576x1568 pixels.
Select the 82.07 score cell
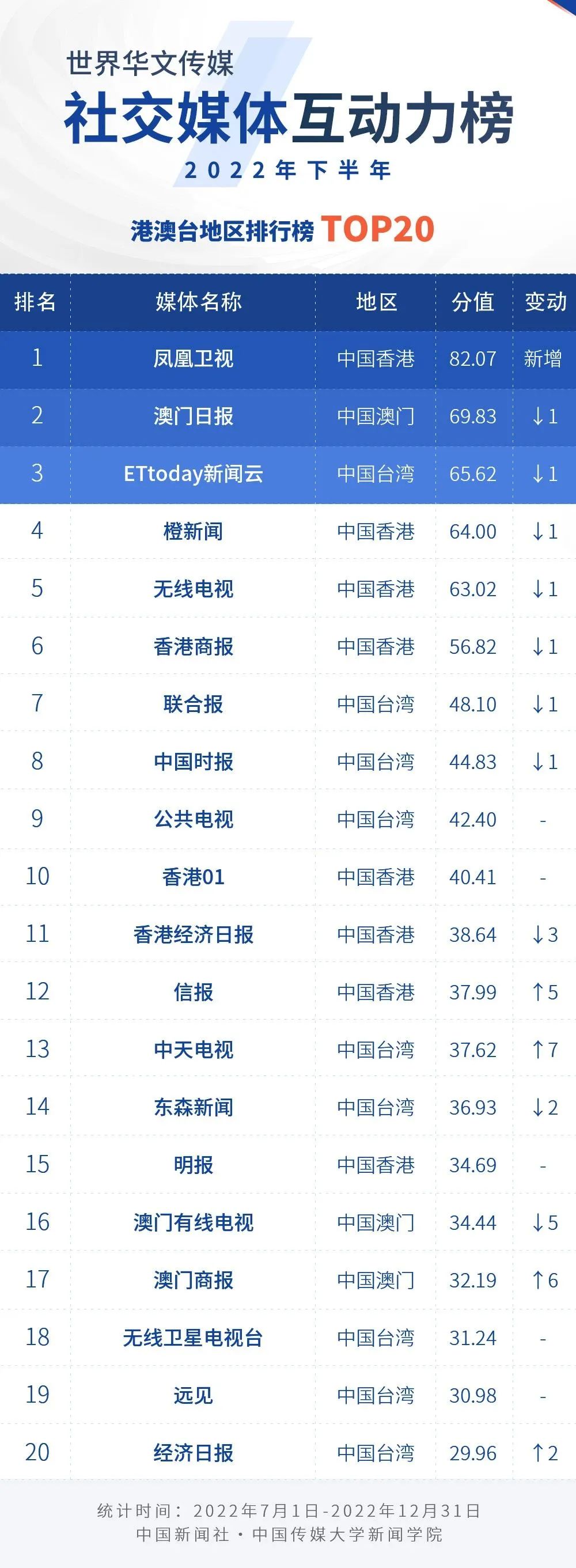pos(473,358)
